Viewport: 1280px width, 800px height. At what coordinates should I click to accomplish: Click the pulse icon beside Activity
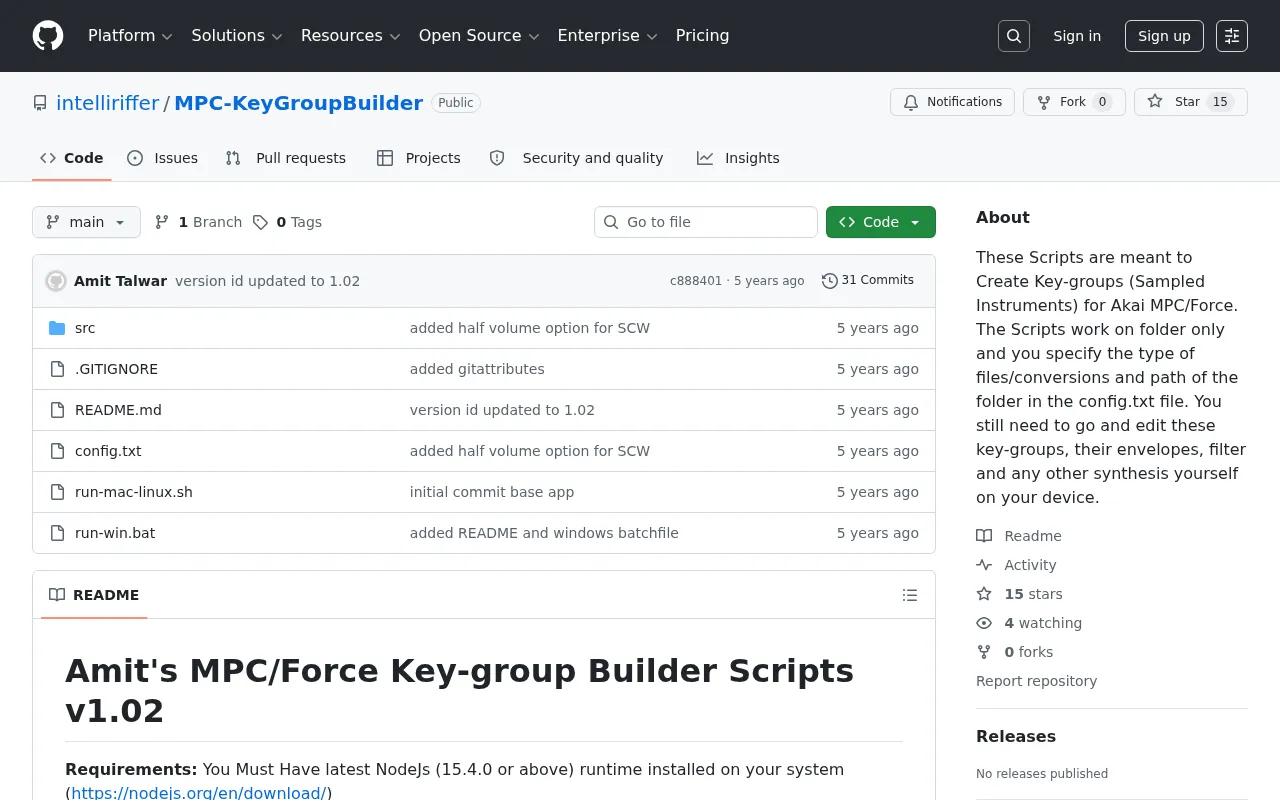point(984,565)
